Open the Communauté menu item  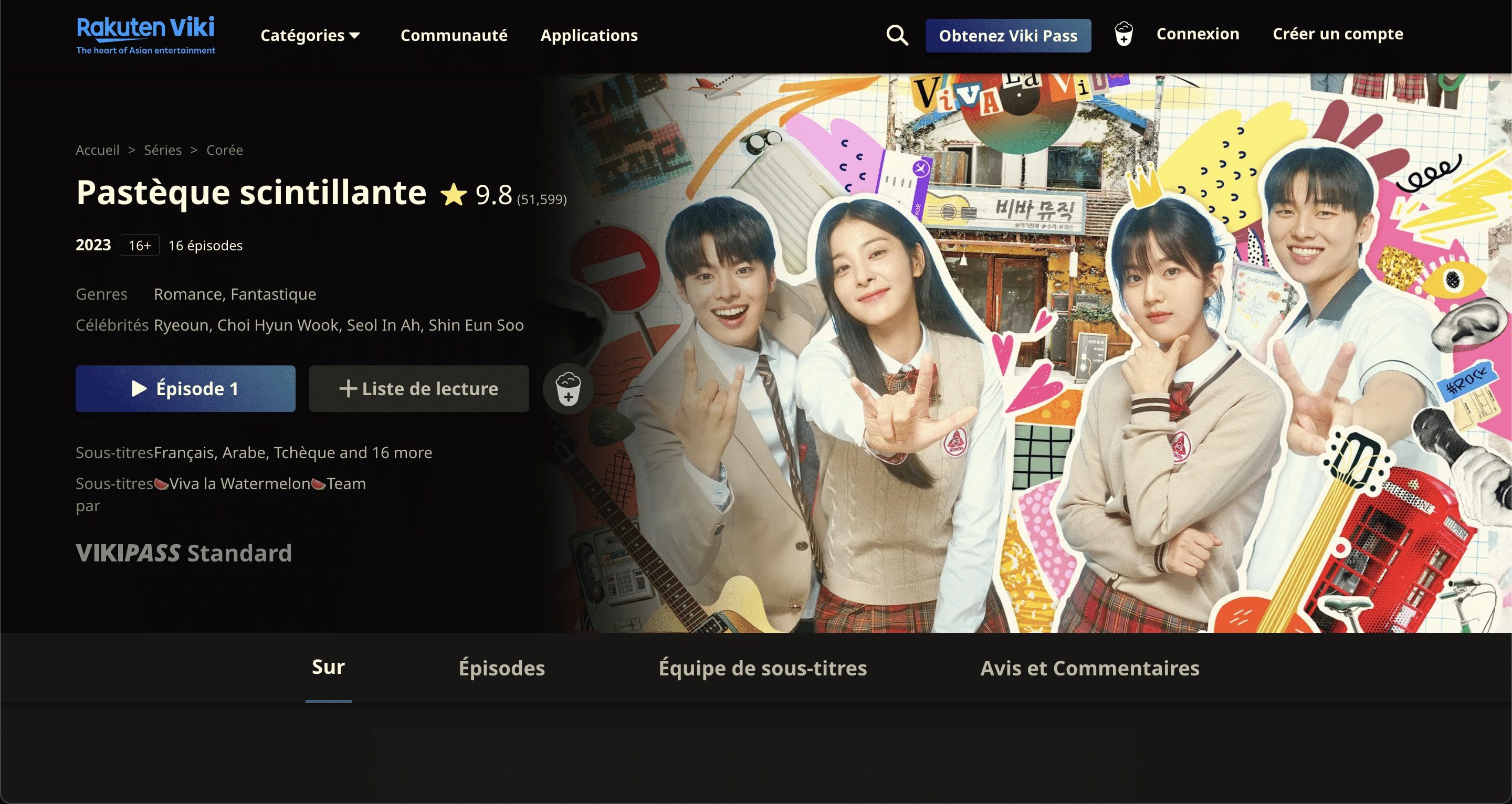click(454, 35)
